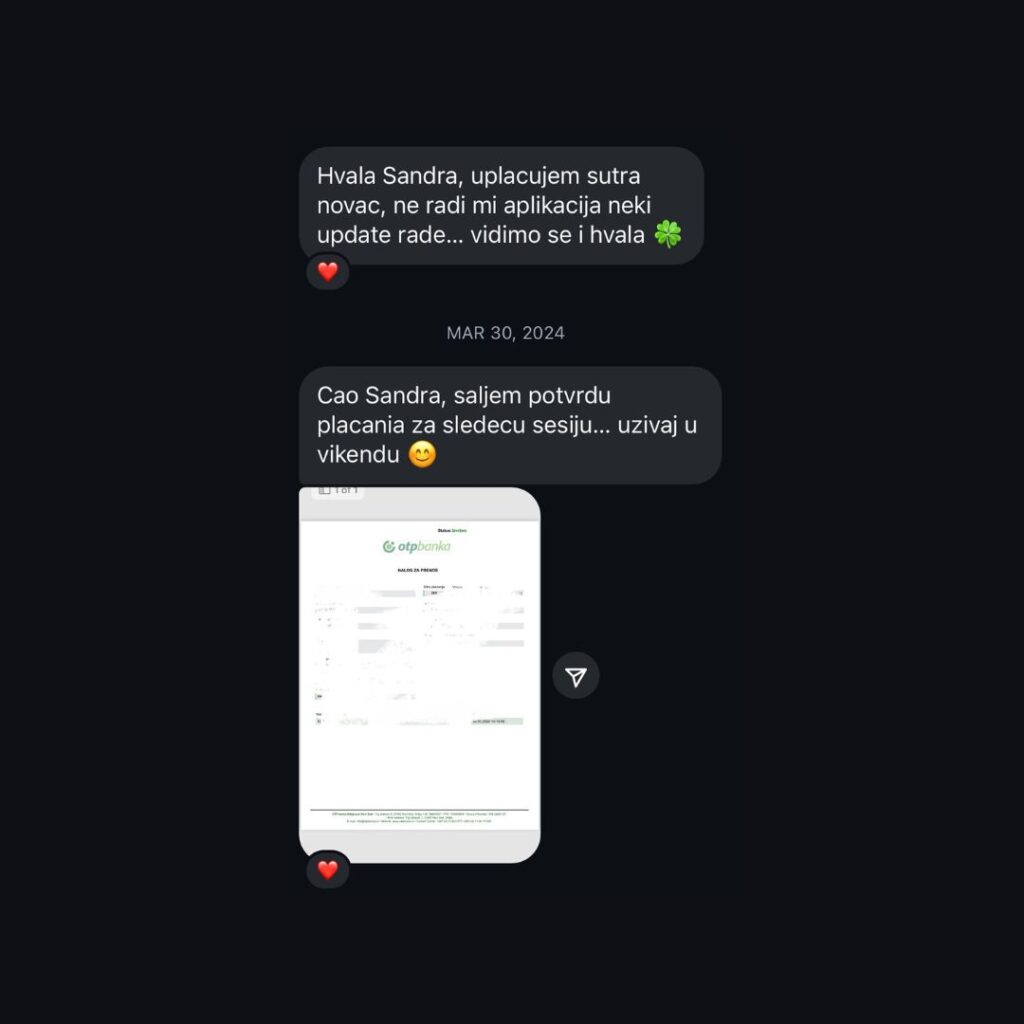Image resolution: width=1024 pixels, height=1024 pixels.
Task: Tap the 'NALOG ZA PRENOS' document heading
Action: coord(418,570)
